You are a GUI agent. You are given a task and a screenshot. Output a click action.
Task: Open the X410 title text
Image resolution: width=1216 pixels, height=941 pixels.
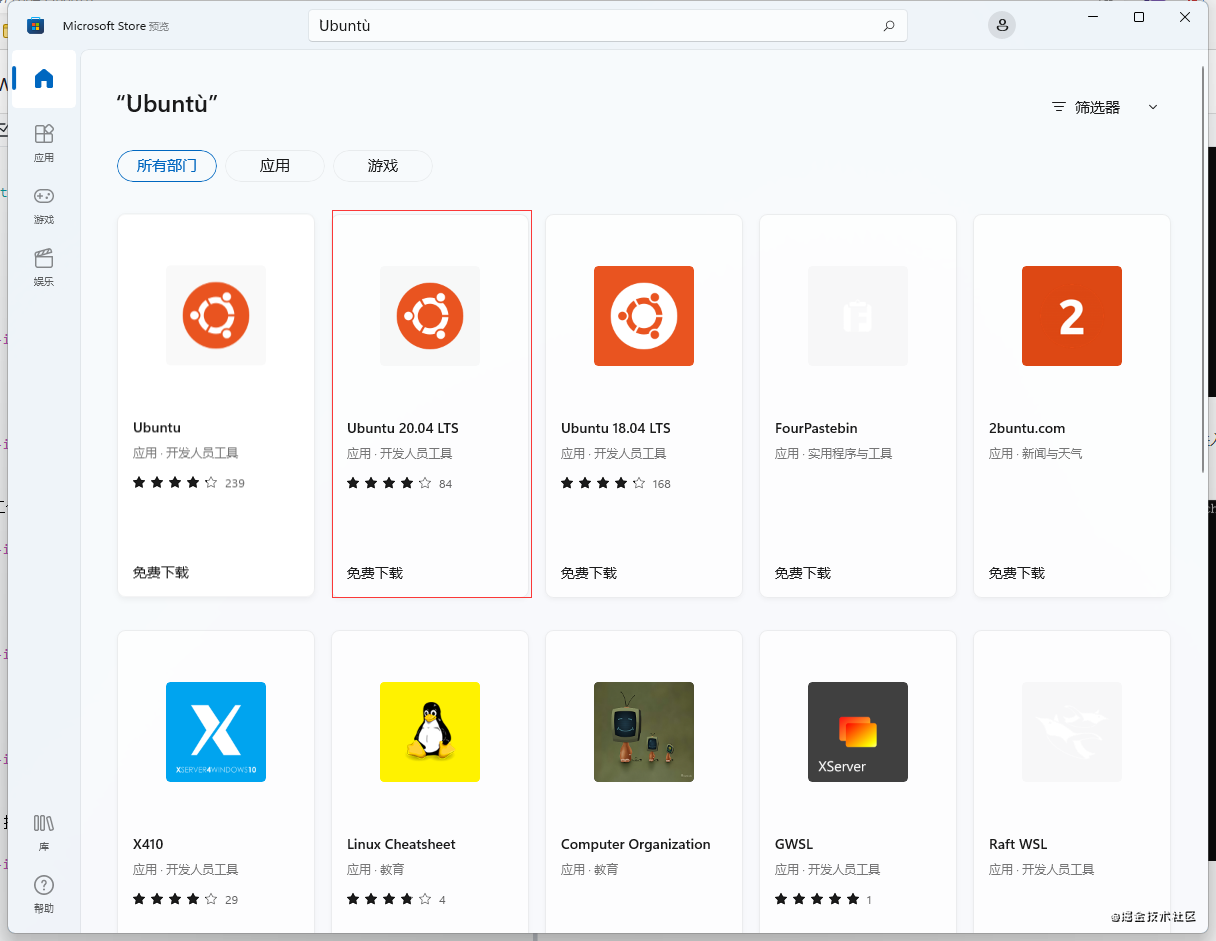pos(148,844)
